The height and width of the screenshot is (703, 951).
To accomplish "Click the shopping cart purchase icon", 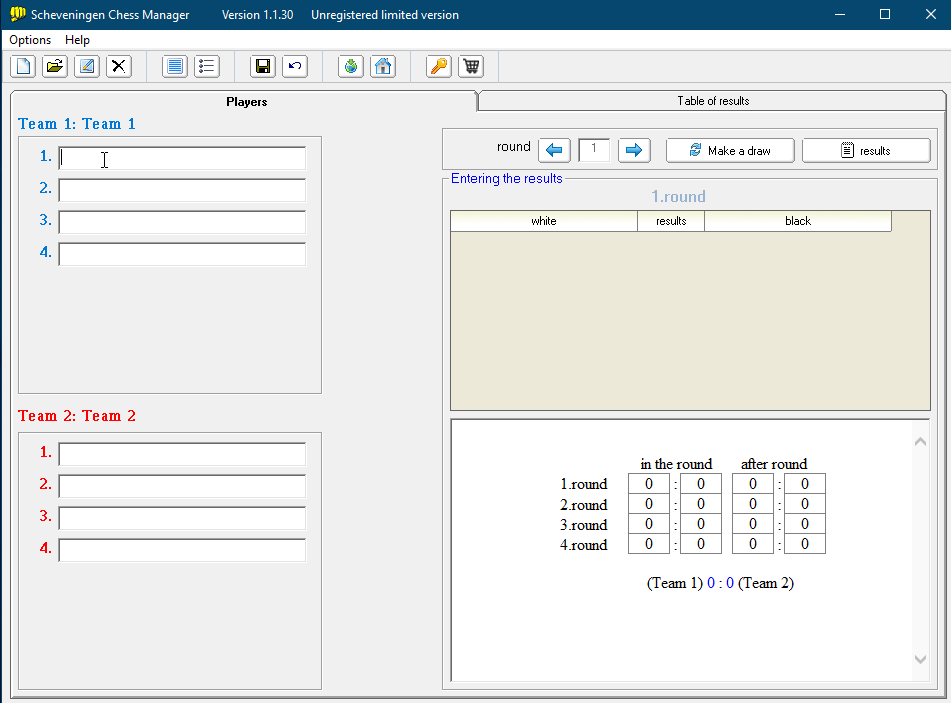I will coord(471,66).
